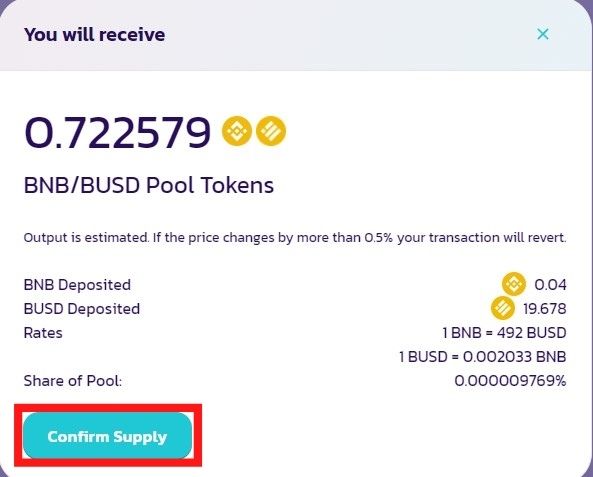Click the small BUSD icon beside 19.678
593x477 pixels.
coord(503,308)
